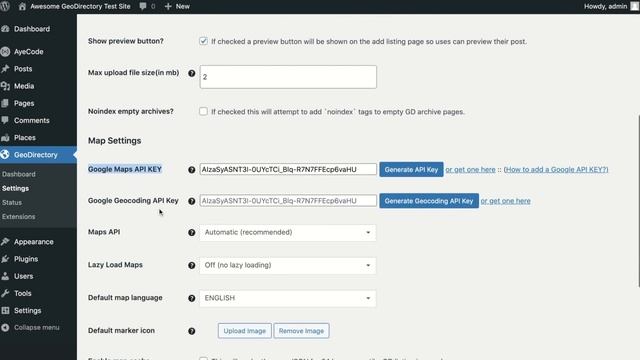Open GeoDirectory Status submenu item
The height and width of the screenshot is (360, 640).
coord(12,202)
